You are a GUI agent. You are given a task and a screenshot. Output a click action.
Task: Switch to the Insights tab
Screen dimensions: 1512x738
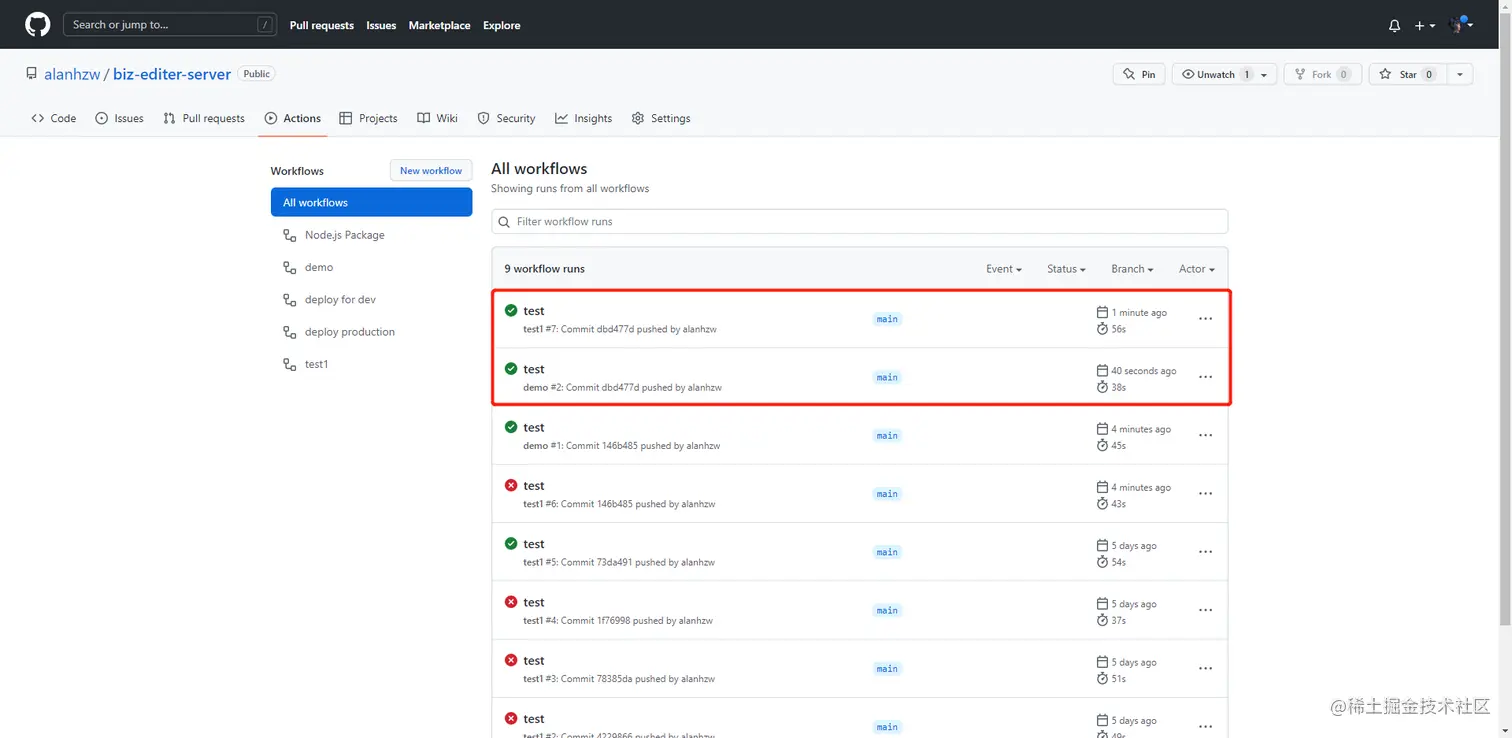coord(584,118)
